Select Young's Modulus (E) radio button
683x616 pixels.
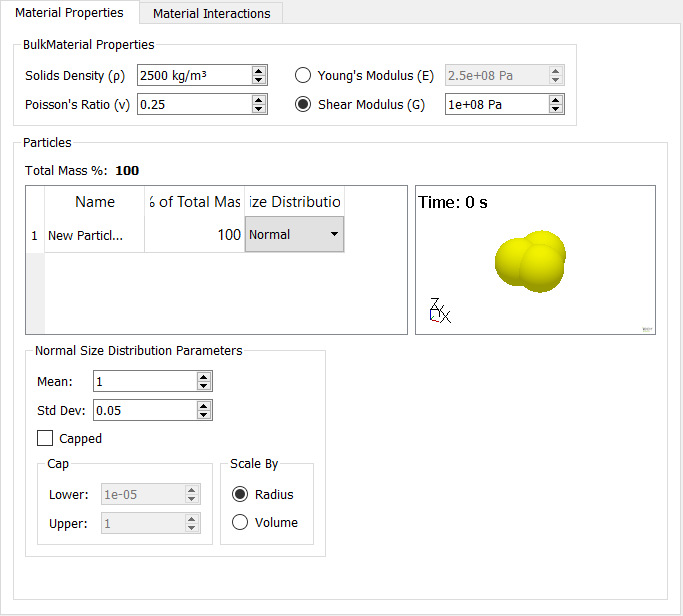[x=304, y=75]
